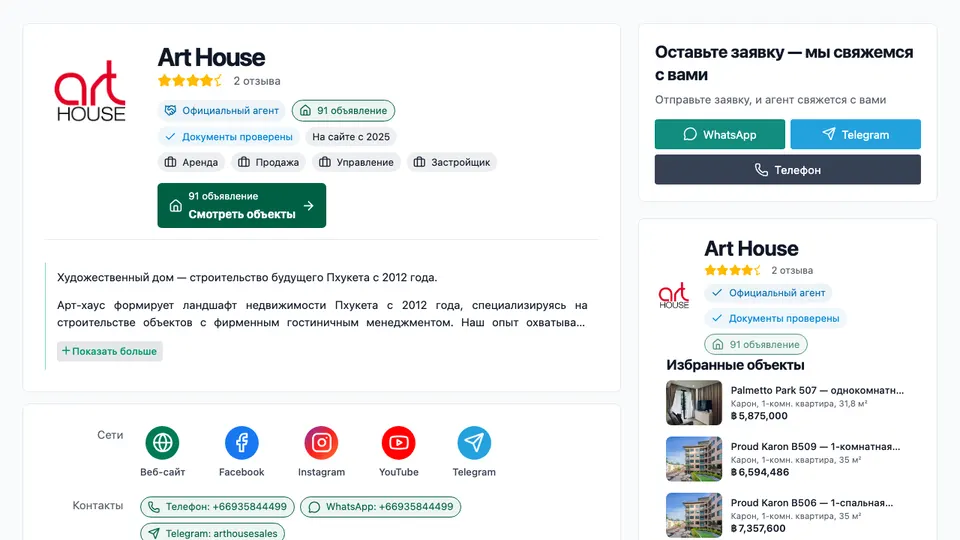Click the Избранные объекты heading
960x540 pixels.
click(735, 365)
